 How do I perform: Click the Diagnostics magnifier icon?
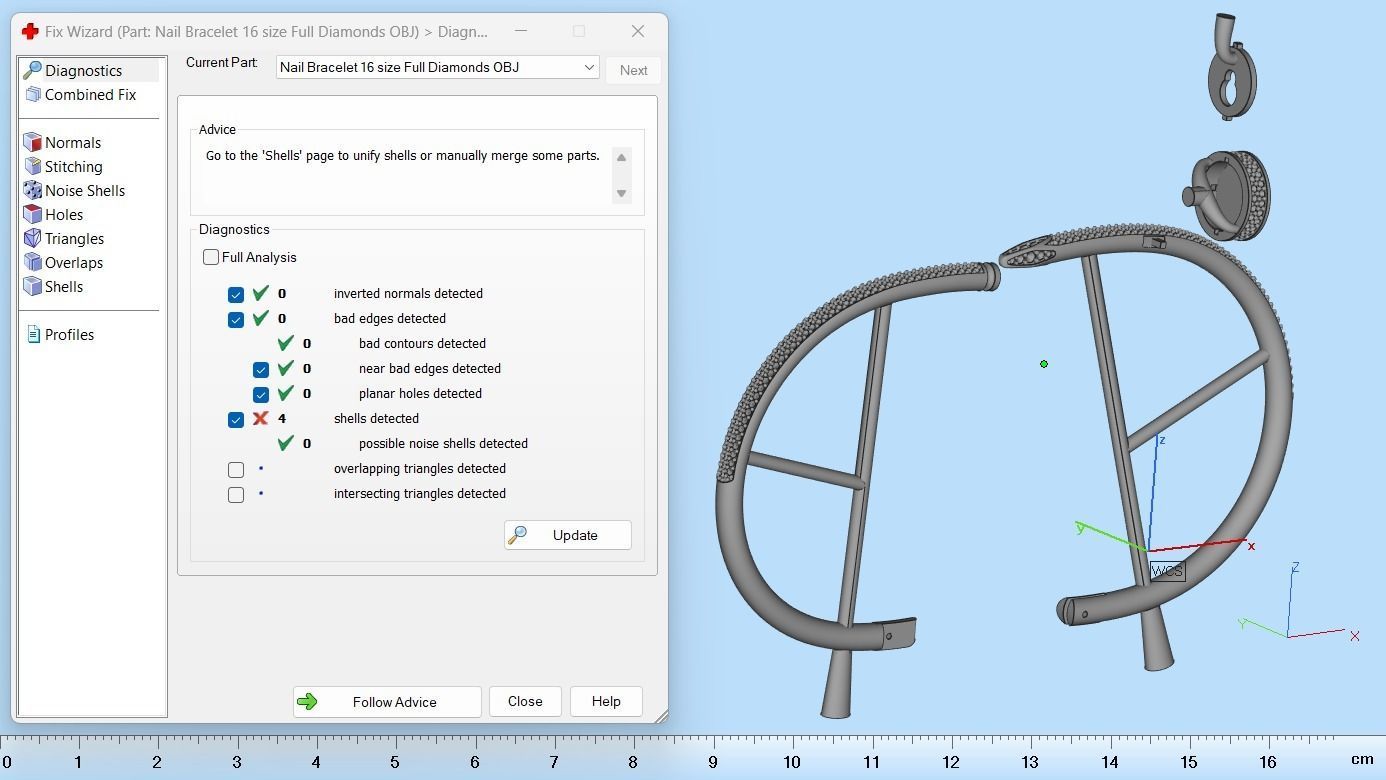32,70
